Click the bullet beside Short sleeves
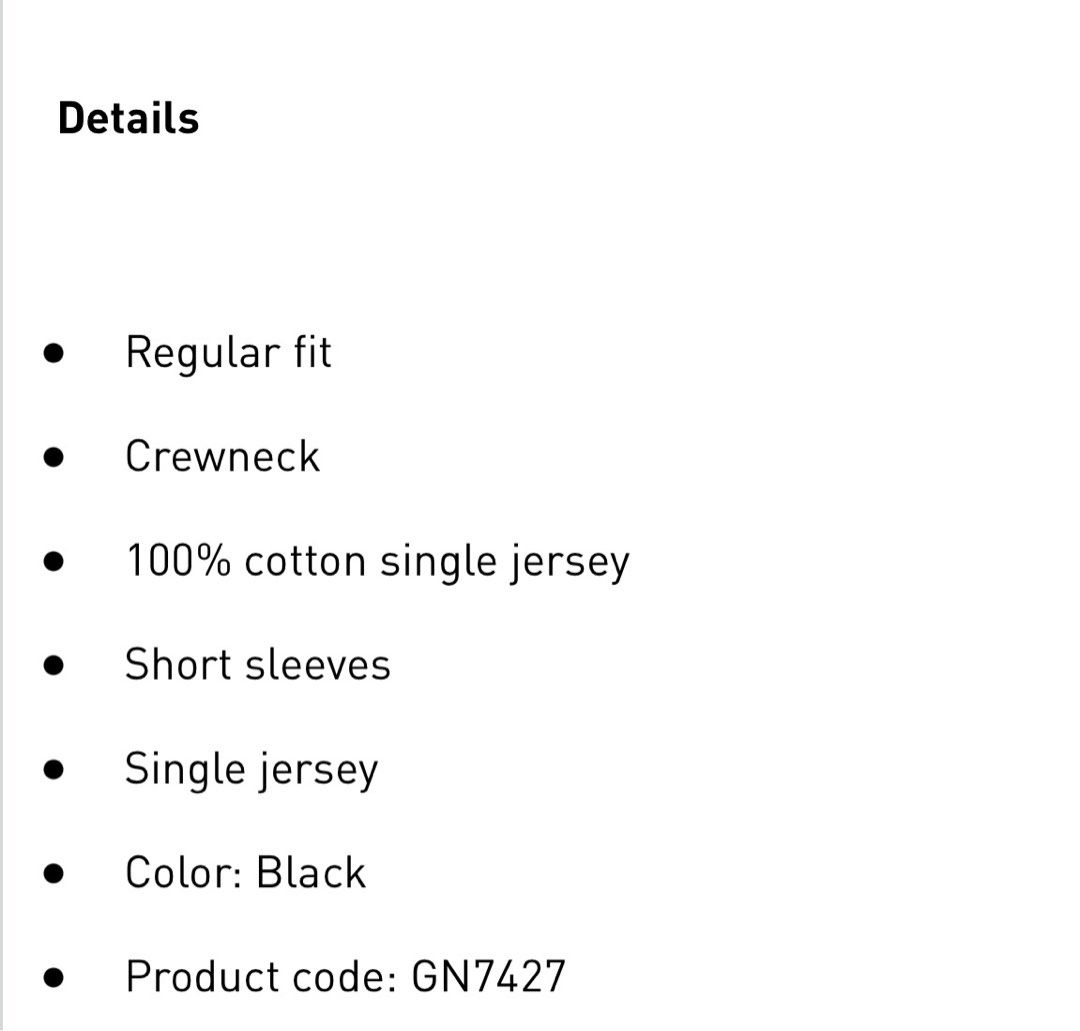Screen dimensions: 1080x1031 click(54, 665)
